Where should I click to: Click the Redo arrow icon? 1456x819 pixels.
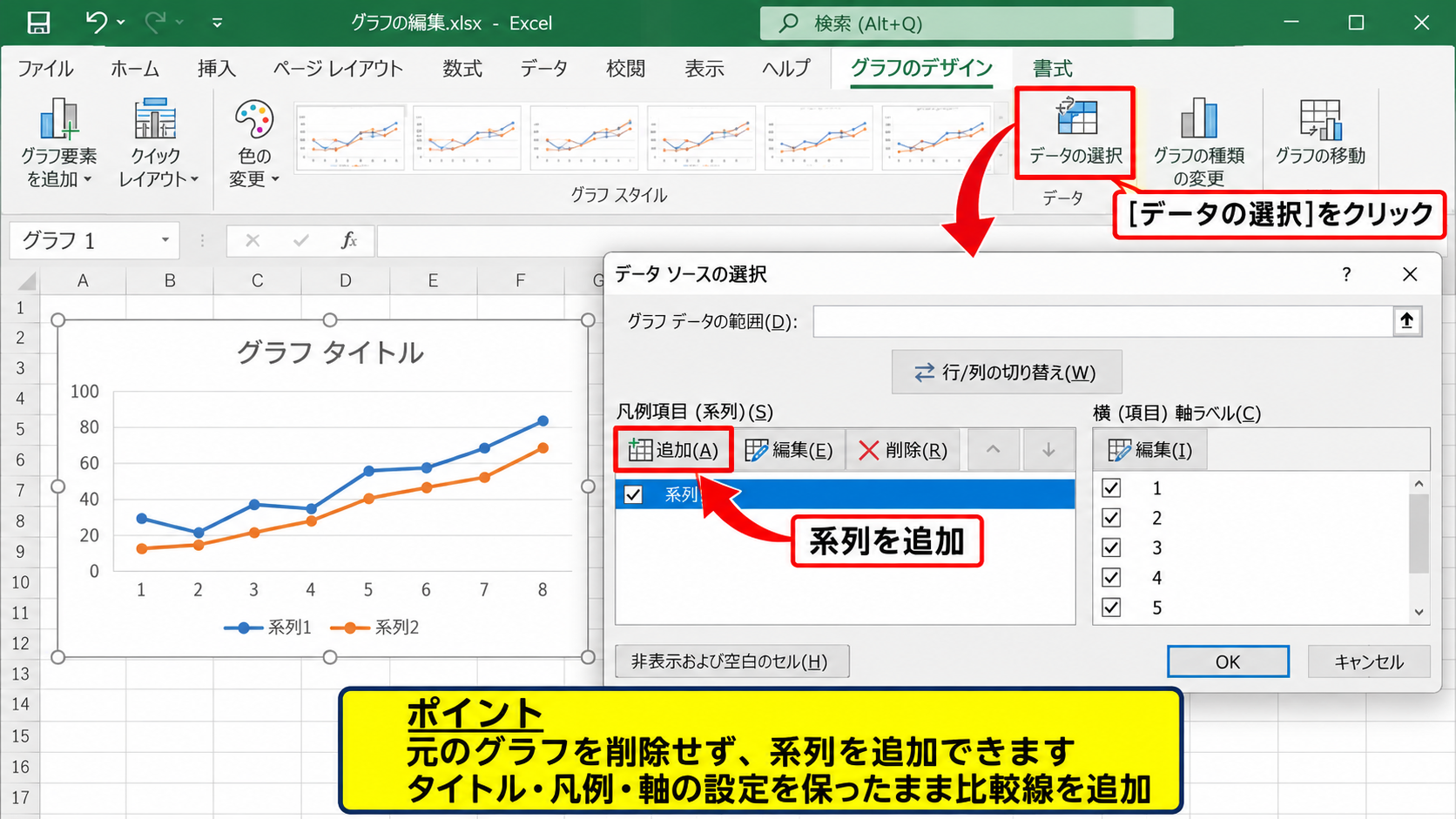tap(155, 22)
